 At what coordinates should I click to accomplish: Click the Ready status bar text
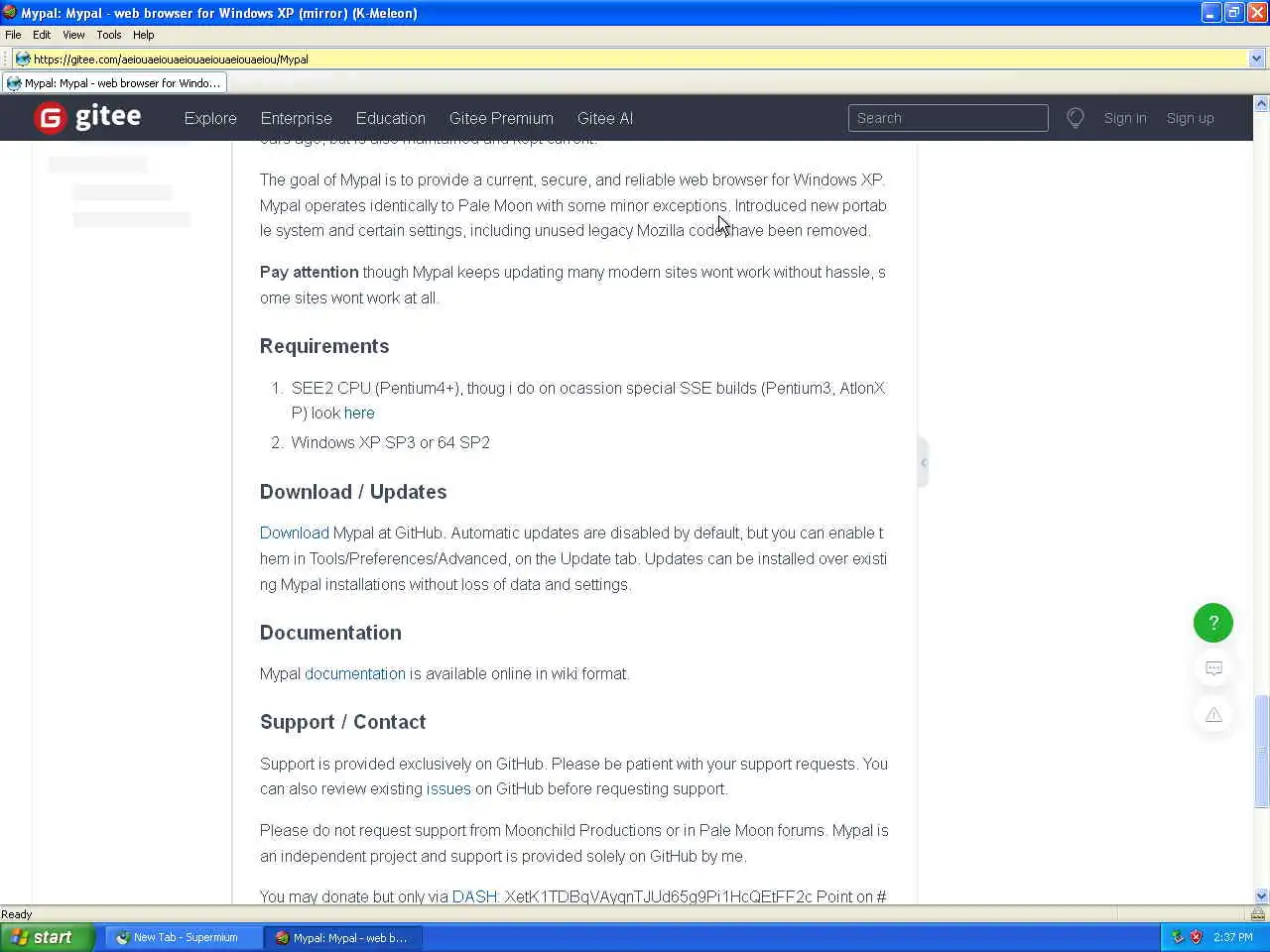[x=17, y=914]
